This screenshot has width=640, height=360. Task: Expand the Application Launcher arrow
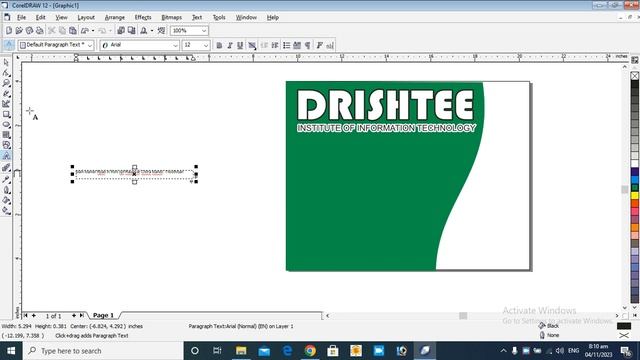152,31
